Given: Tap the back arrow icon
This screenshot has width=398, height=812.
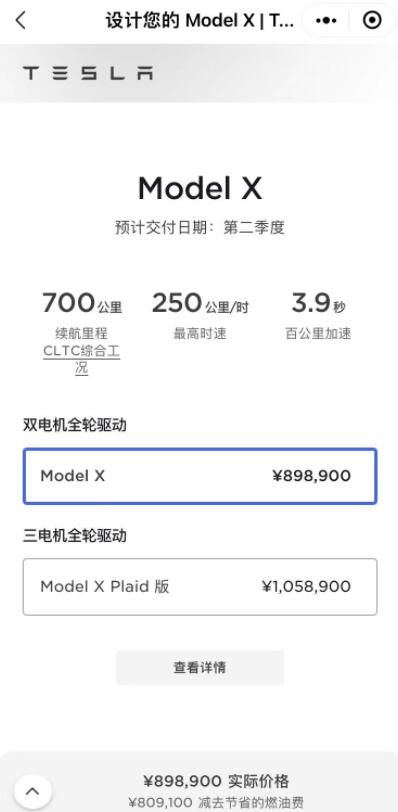Looking at the screenshot, I should click(20, 21).
